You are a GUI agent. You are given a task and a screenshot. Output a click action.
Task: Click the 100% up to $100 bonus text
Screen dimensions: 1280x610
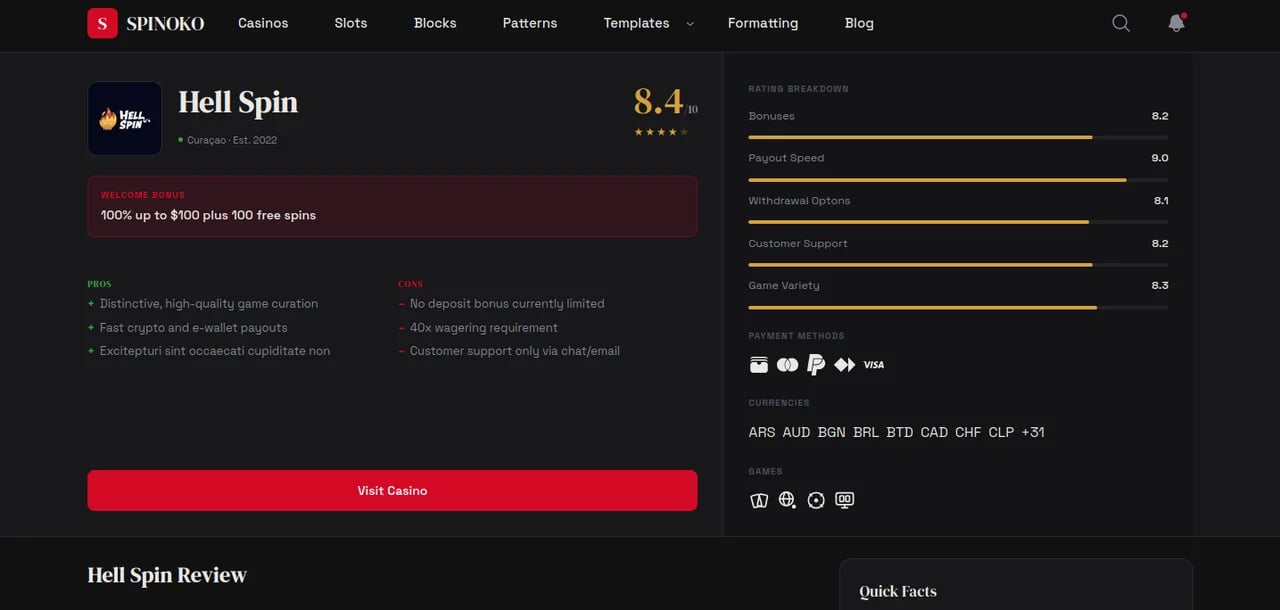[x=208, y=215]
